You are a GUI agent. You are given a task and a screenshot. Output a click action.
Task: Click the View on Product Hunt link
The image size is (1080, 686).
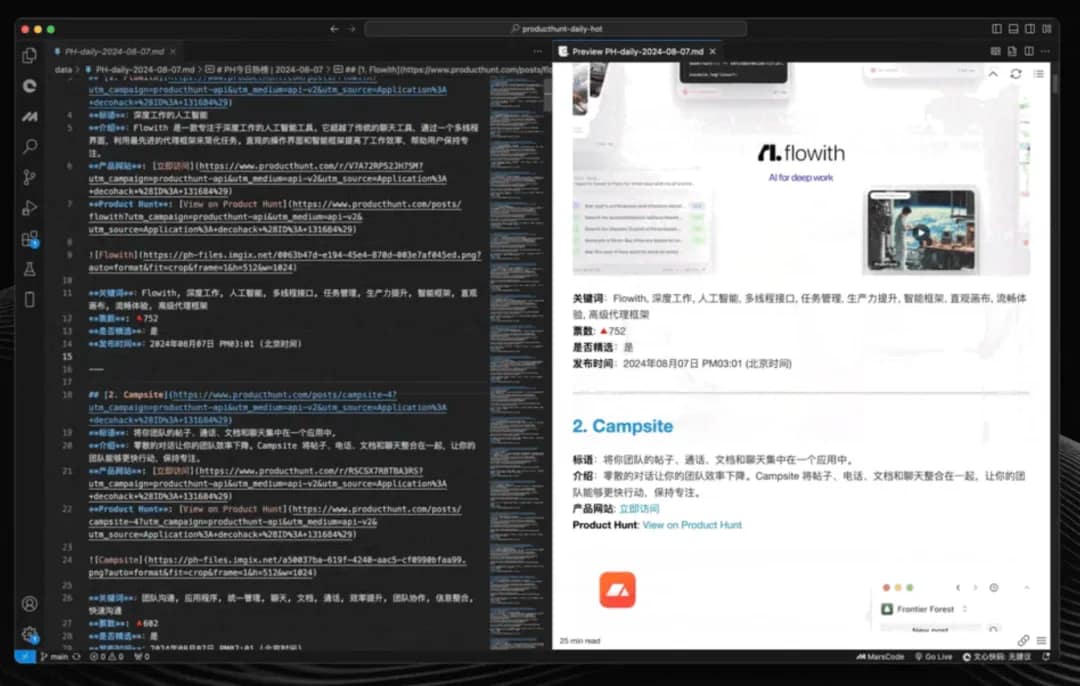tap(692, 525)
